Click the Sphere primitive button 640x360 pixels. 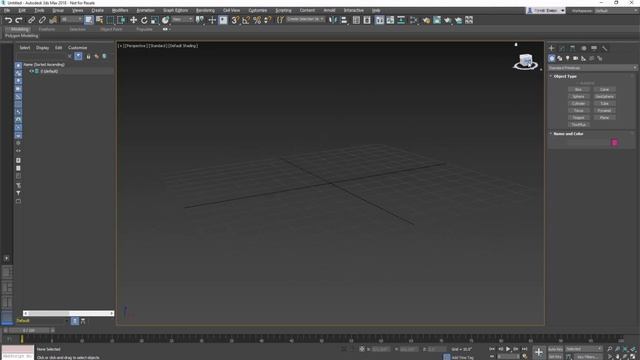pos(578,96)
